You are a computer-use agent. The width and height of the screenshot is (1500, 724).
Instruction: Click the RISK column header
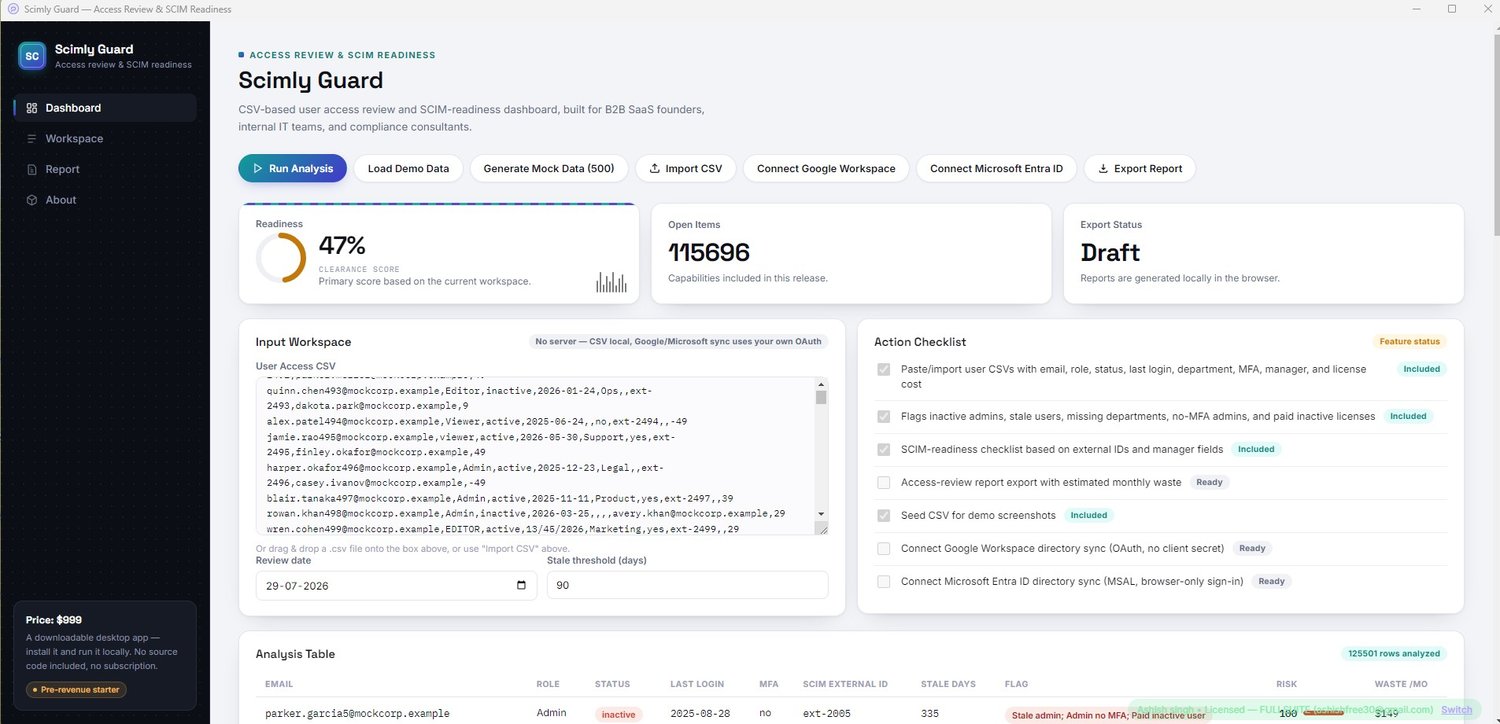(x=1287, y=684)
